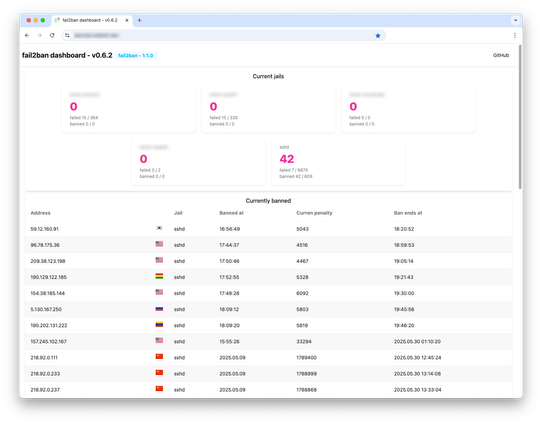This screenshot has height=424, width=542.
Task: Click the browser forward arrow
Action: pyautogui.click(x=39, y=35)
